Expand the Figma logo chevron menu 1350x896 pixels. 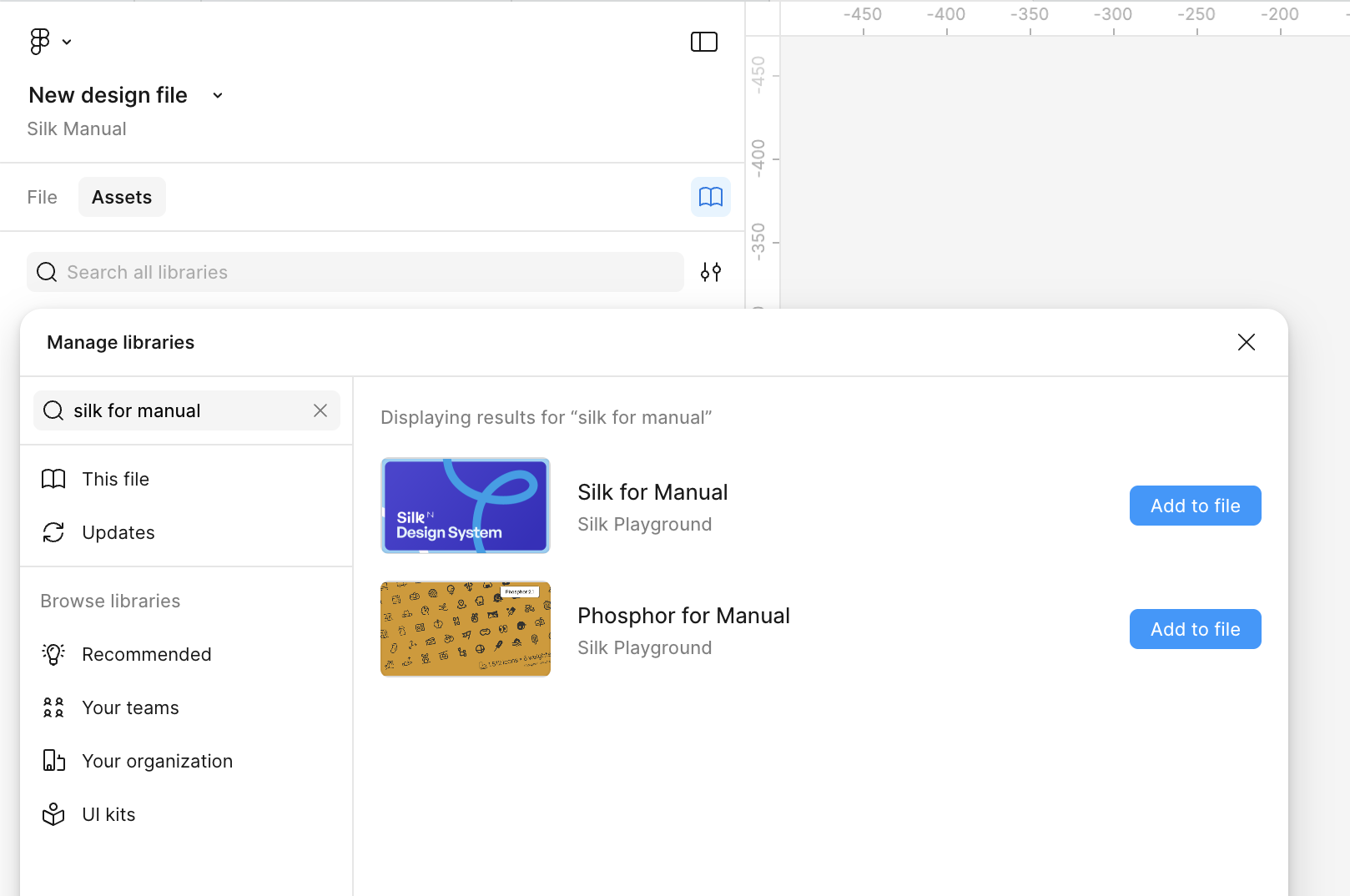[x=66, y=41]
